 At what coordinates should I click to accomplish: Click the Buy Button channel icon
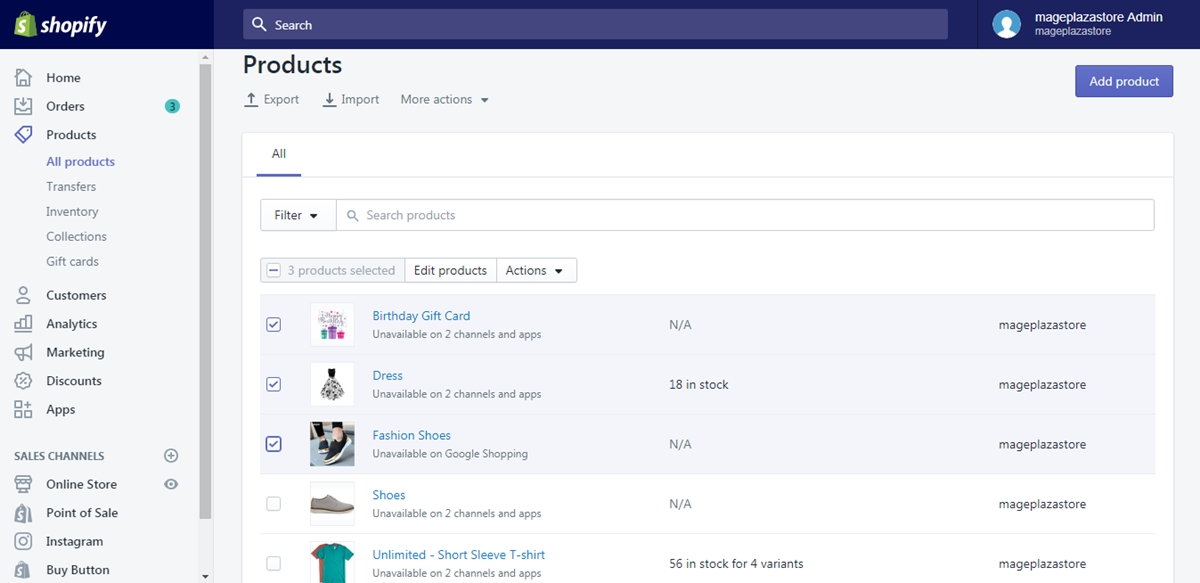click(x=23, y=570)
